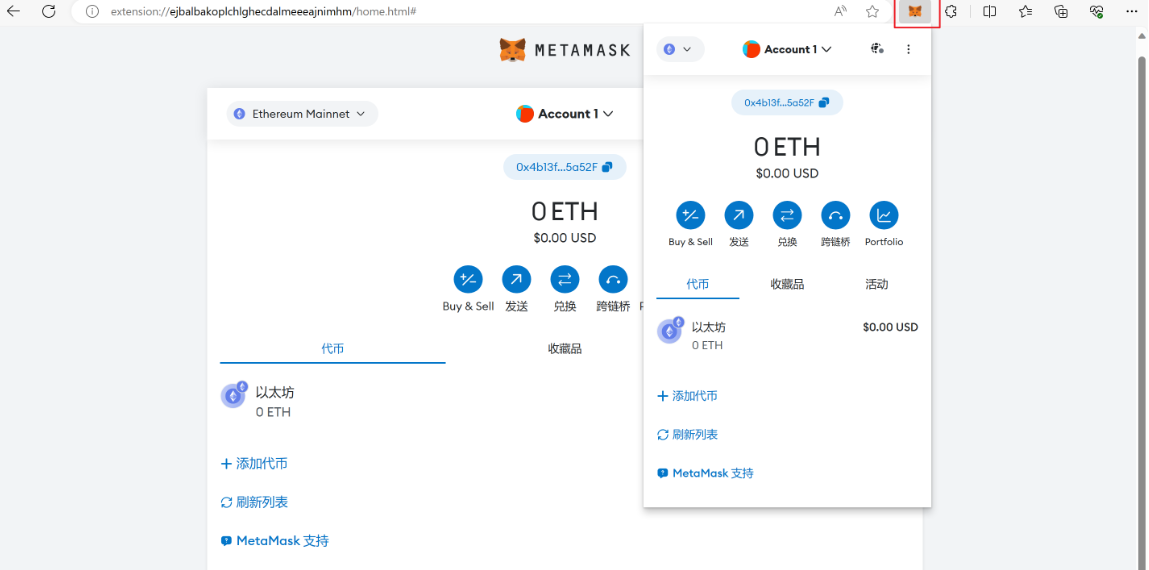Click Buy & Sell icon in popup
This screenshot has height=570, width=1149.
[690, 215]
